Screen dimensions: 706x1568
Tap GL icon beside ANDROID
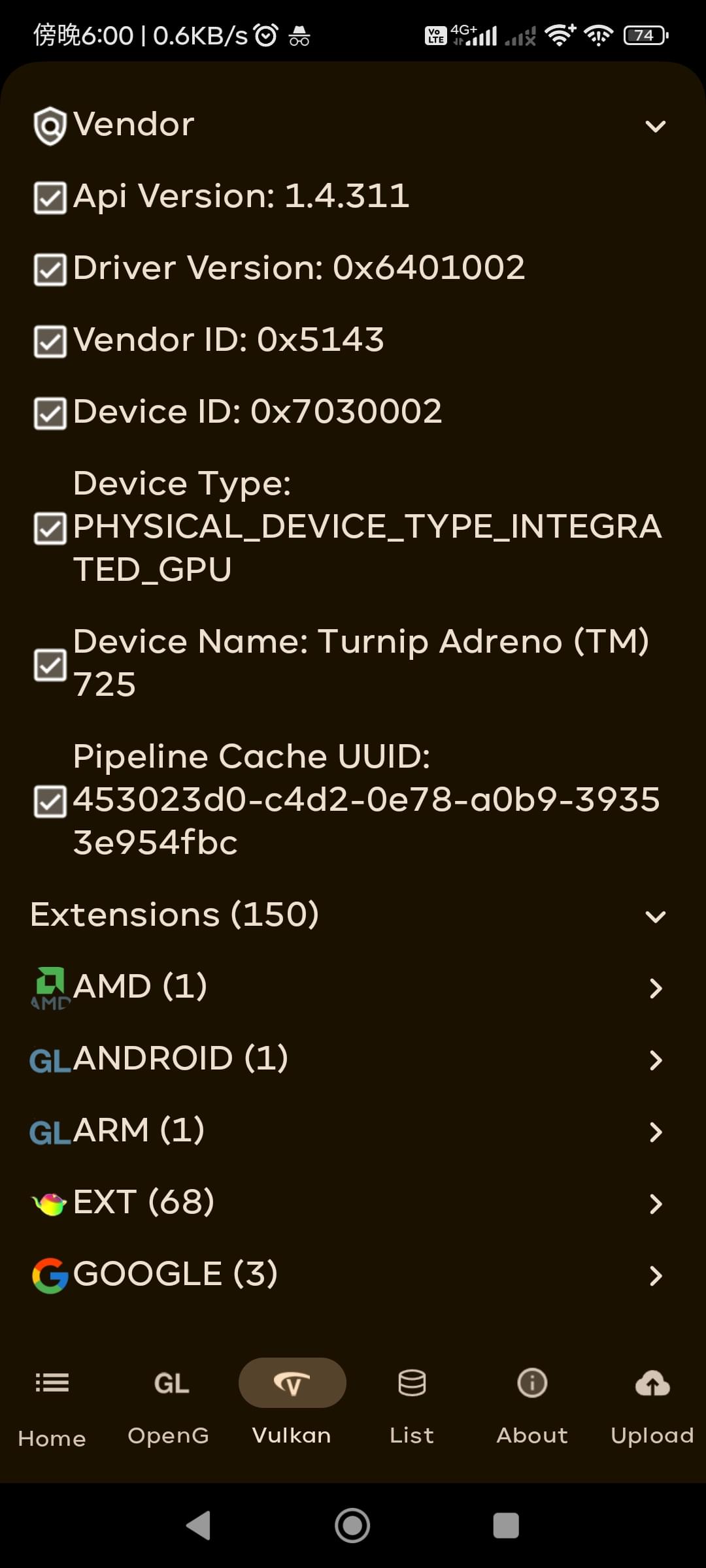(x=50, y=1060)
